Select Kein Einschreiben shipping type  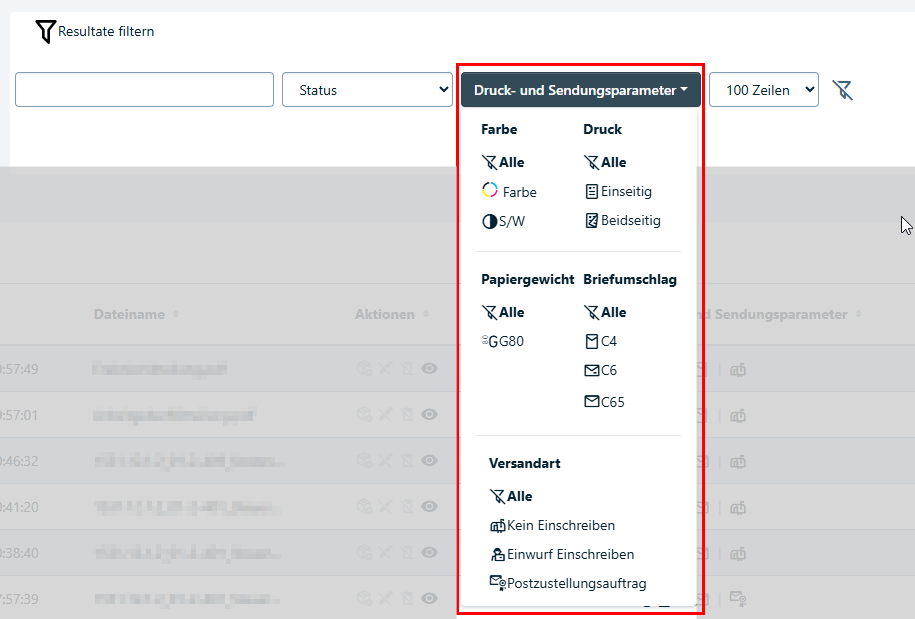[x=551, y=525]
